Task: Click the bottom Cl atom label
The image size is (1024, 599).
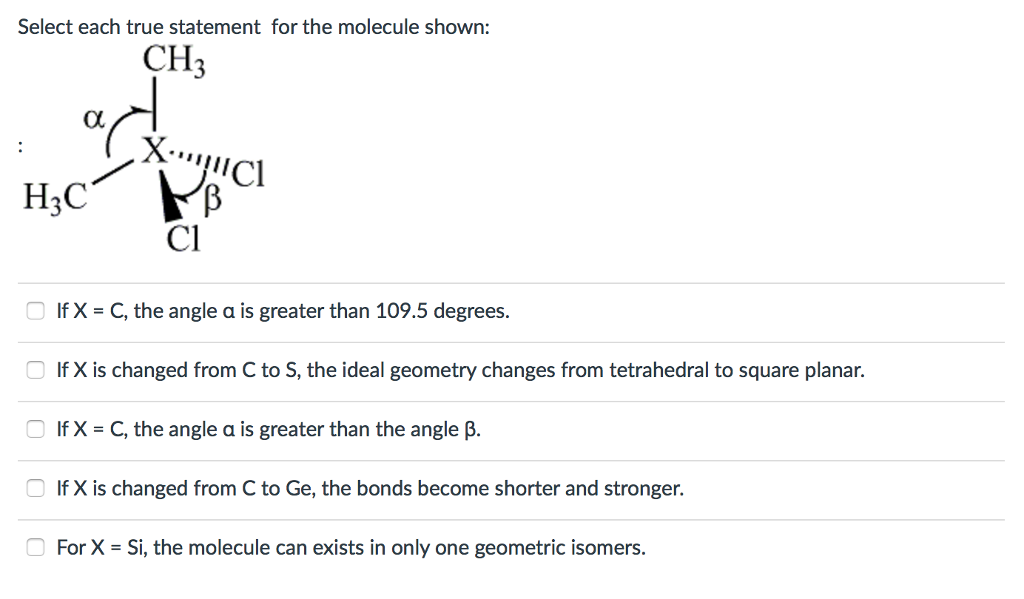Action: [x=184, y=238]
